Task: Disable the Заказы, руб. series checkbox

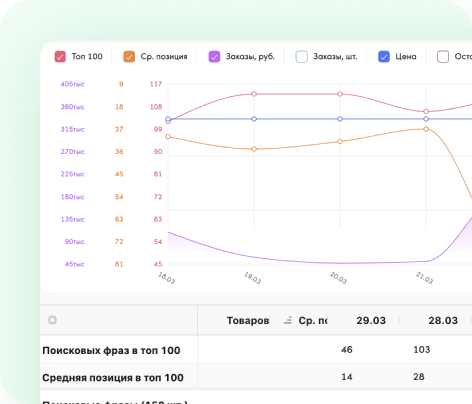Action: click(214, 57)
